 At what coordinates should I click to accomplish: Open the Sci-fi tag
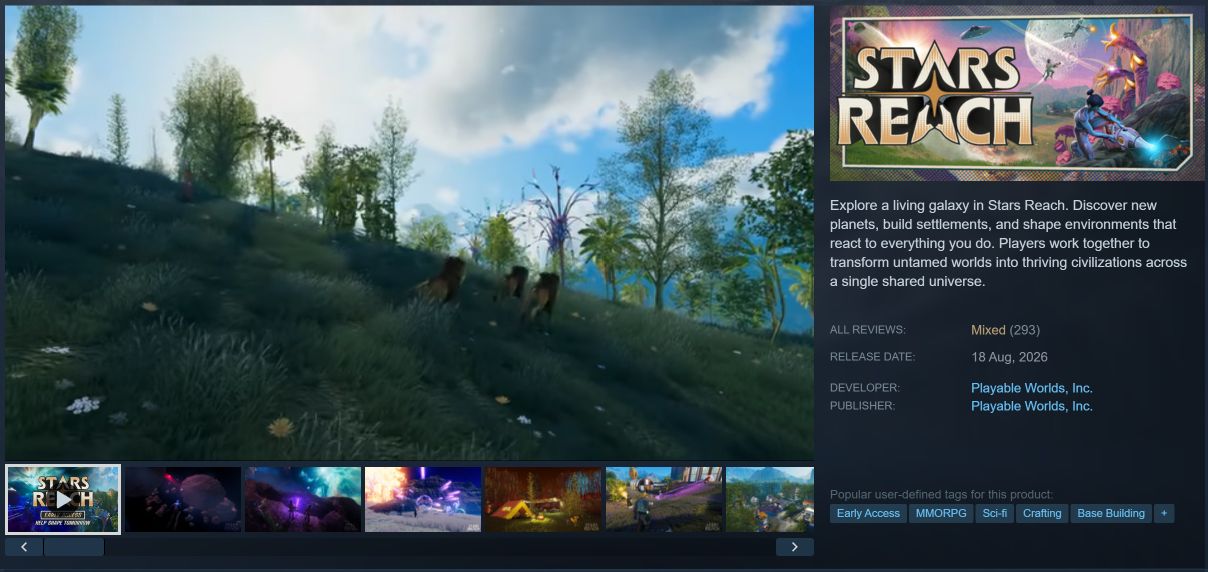(x=995, y=513)
